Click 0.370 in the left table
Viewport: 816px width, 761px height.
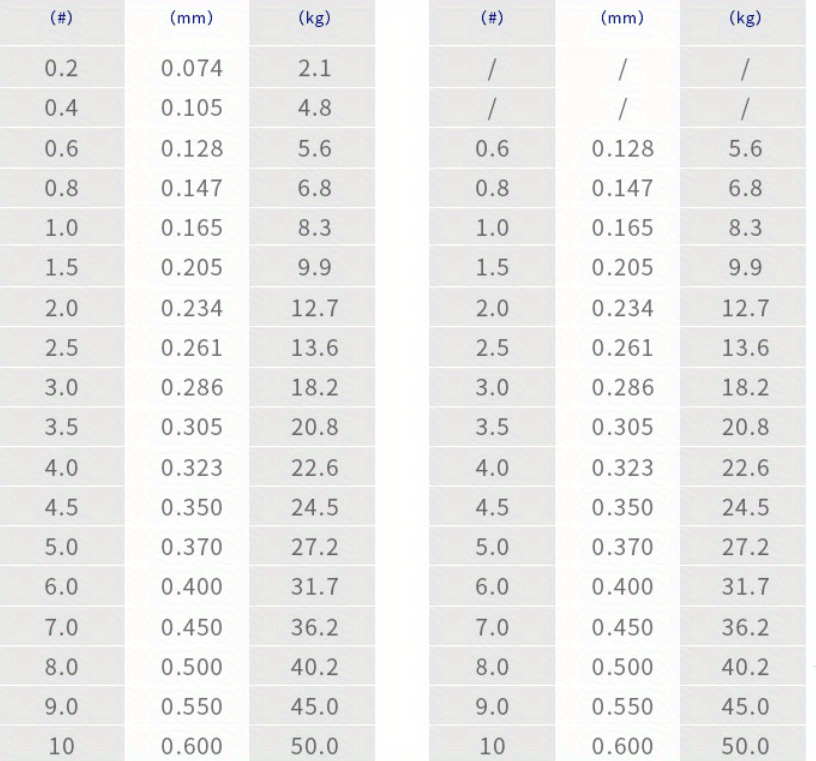[192, 547]
